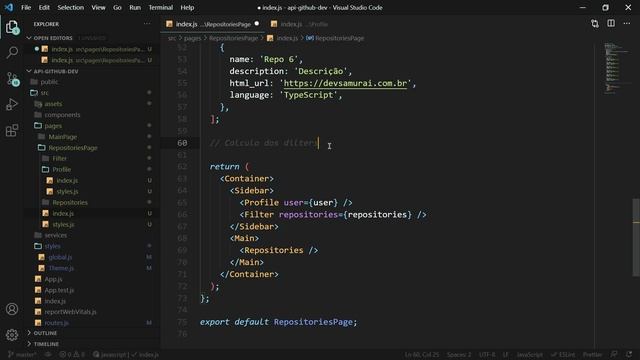
Task: Open the Explorer view in activity bar
Action: click(12, 27)
